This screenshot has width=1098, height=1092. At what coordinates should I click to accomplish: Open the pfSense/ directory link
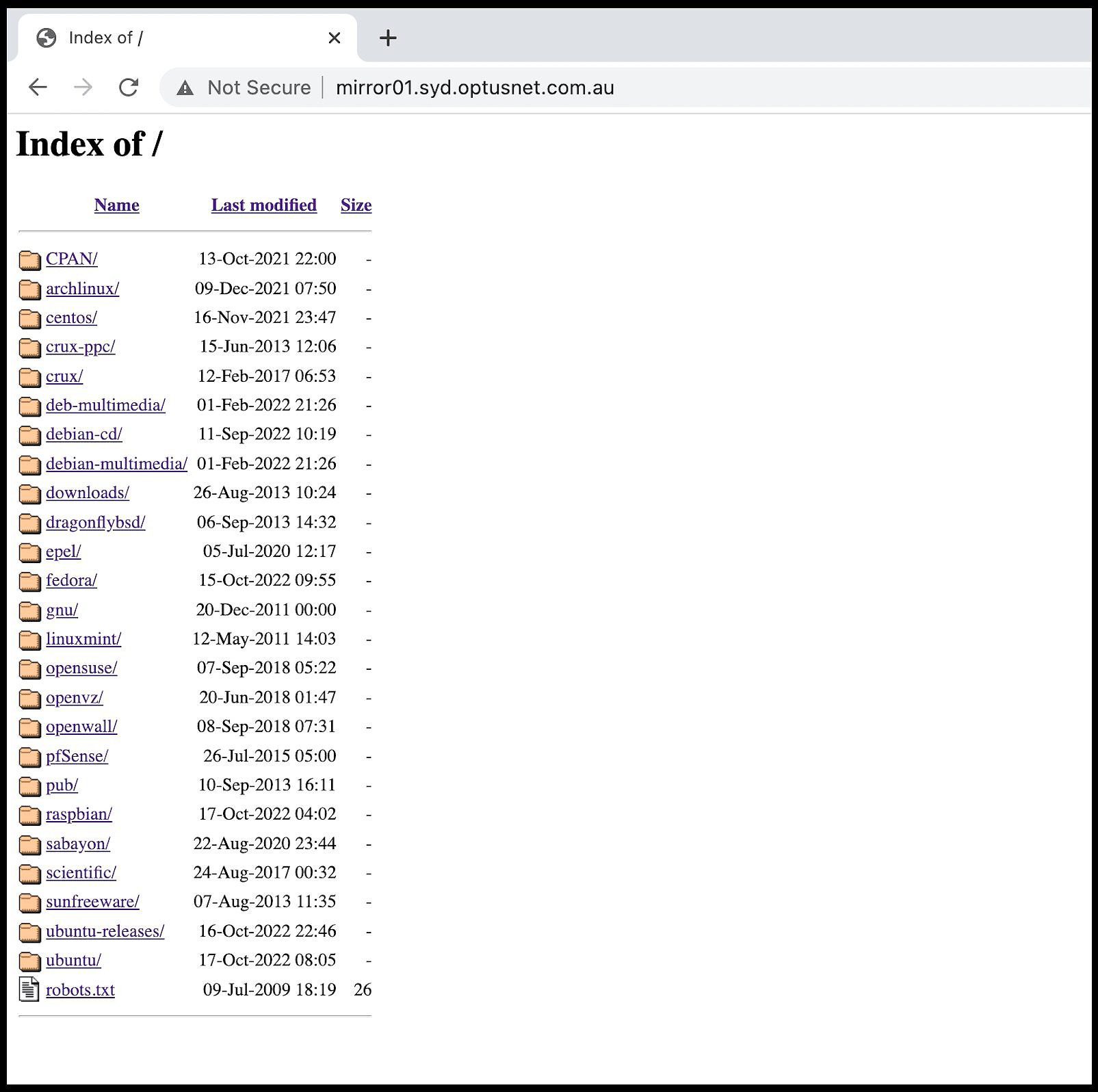77,756
